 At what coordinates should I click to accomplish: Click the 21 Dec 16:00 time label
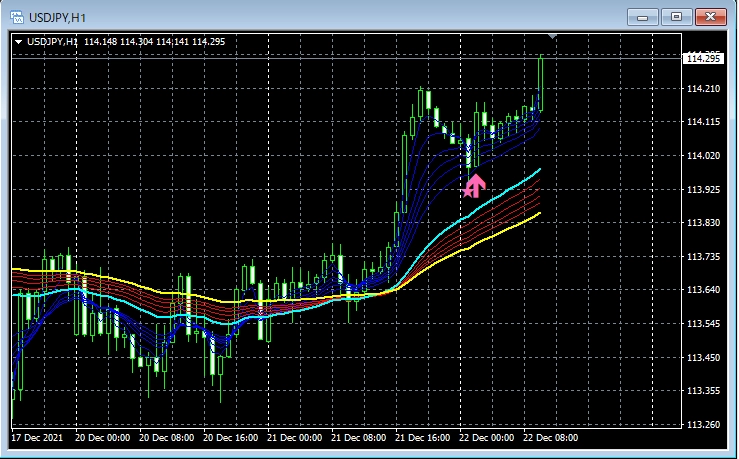(423, 438)
